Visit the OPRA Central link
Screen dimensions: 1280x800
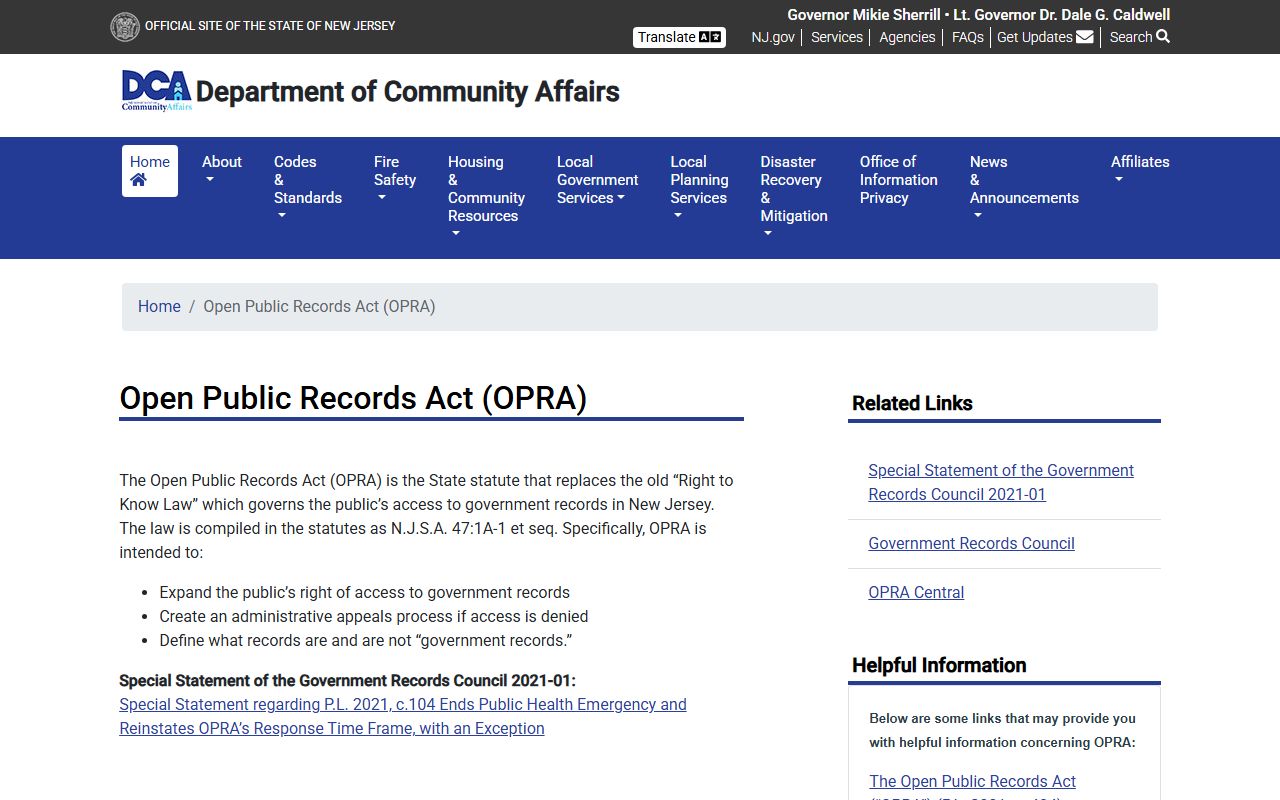pos(916,593)
